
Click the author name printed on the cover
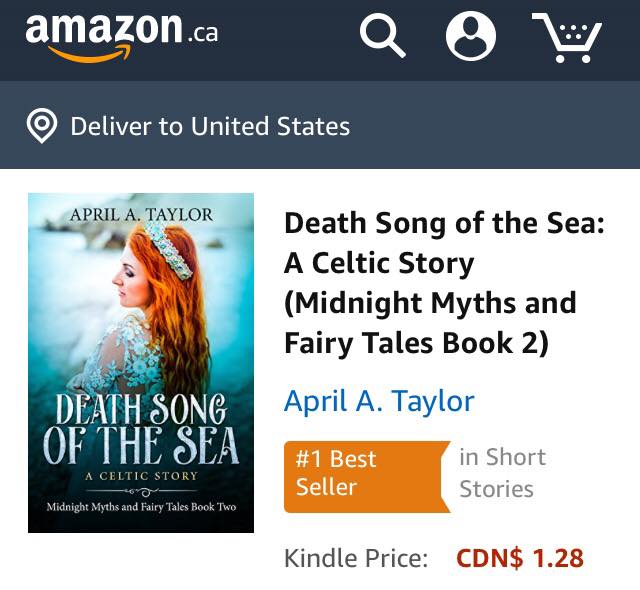[x=141, y=214]
